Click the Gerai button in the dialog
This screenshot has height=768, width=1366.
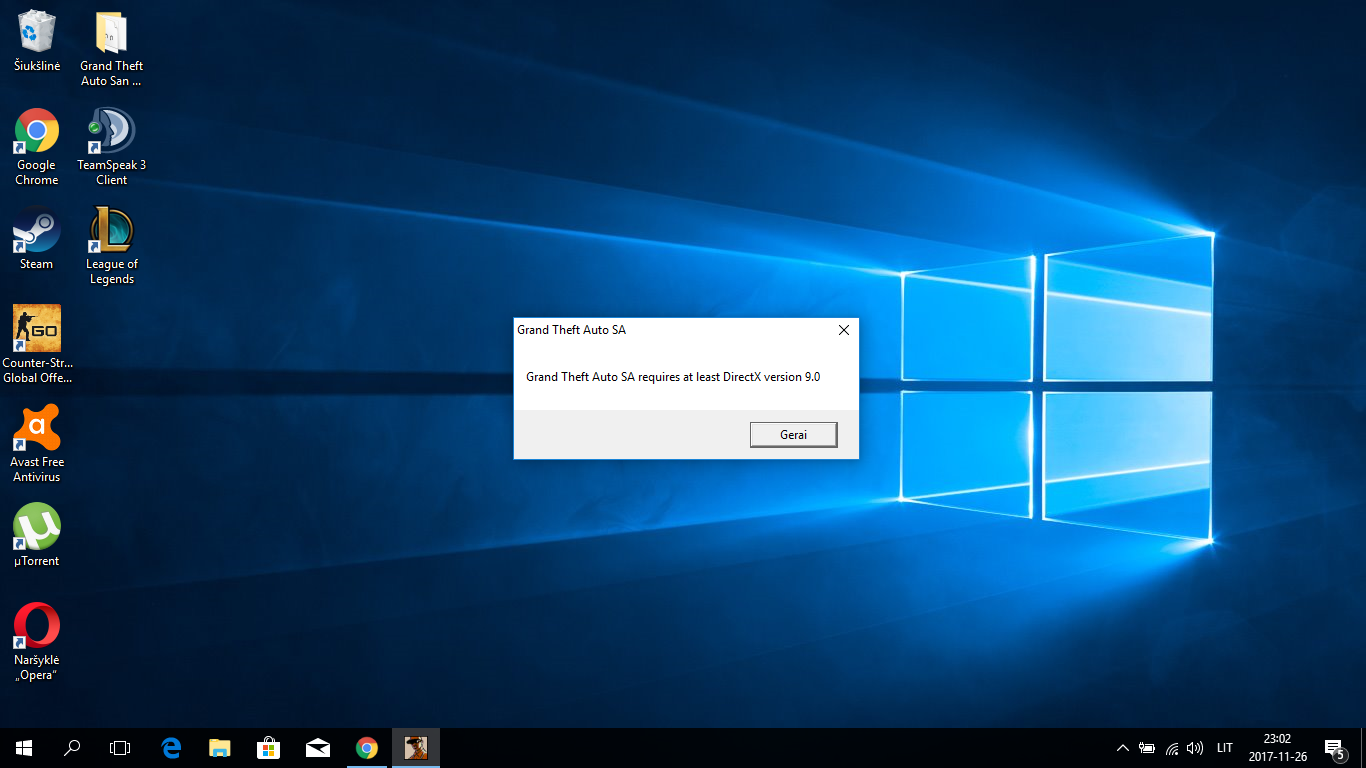793,434
